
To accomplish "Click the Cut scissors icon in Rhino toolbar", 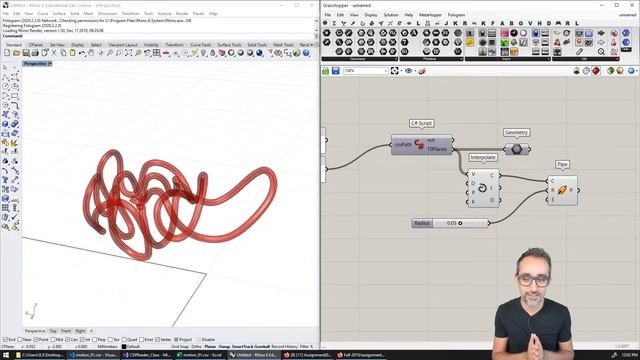I will click(54, 53).
